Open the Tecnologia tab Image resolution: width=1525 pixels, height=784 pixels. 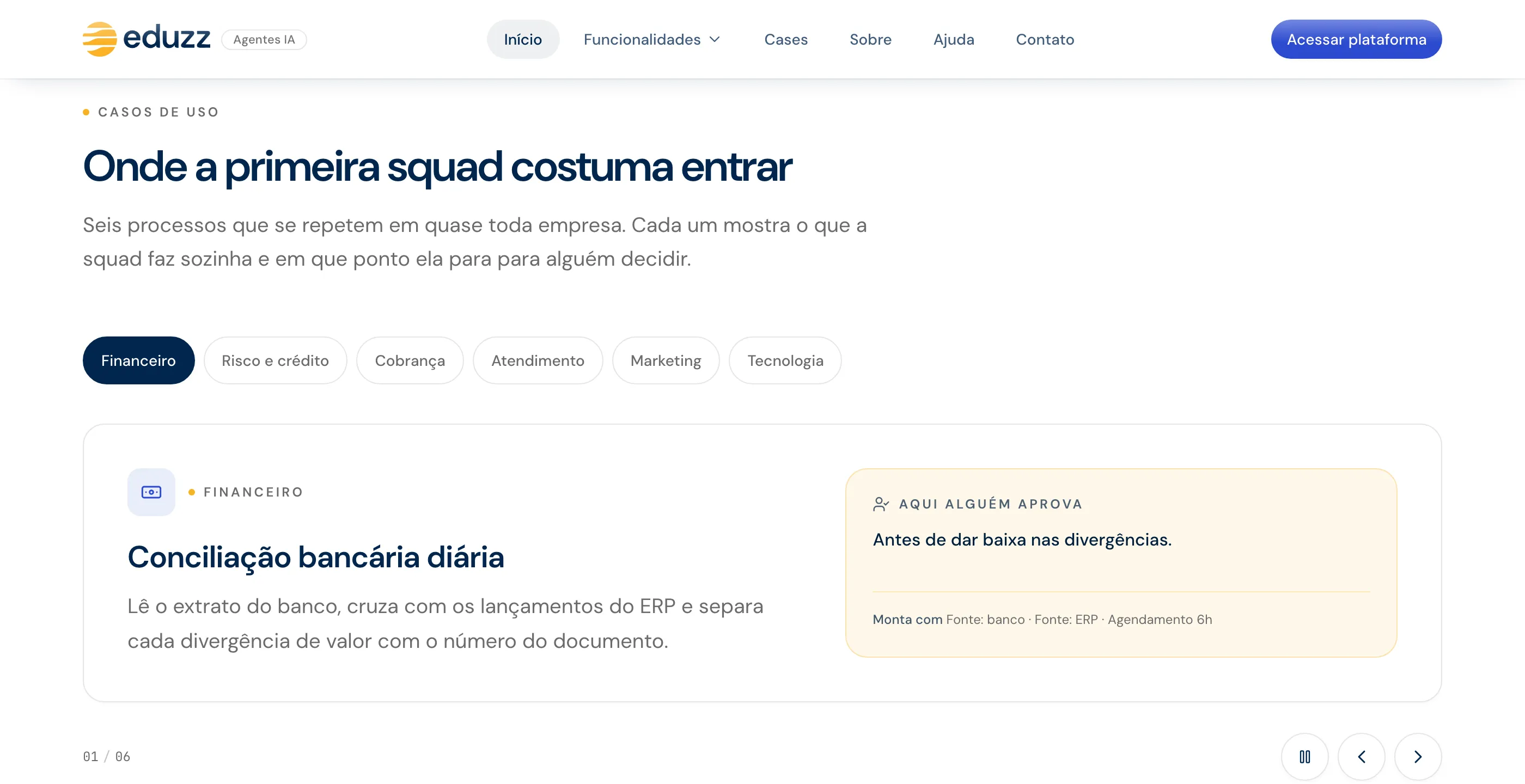(785, 360)
